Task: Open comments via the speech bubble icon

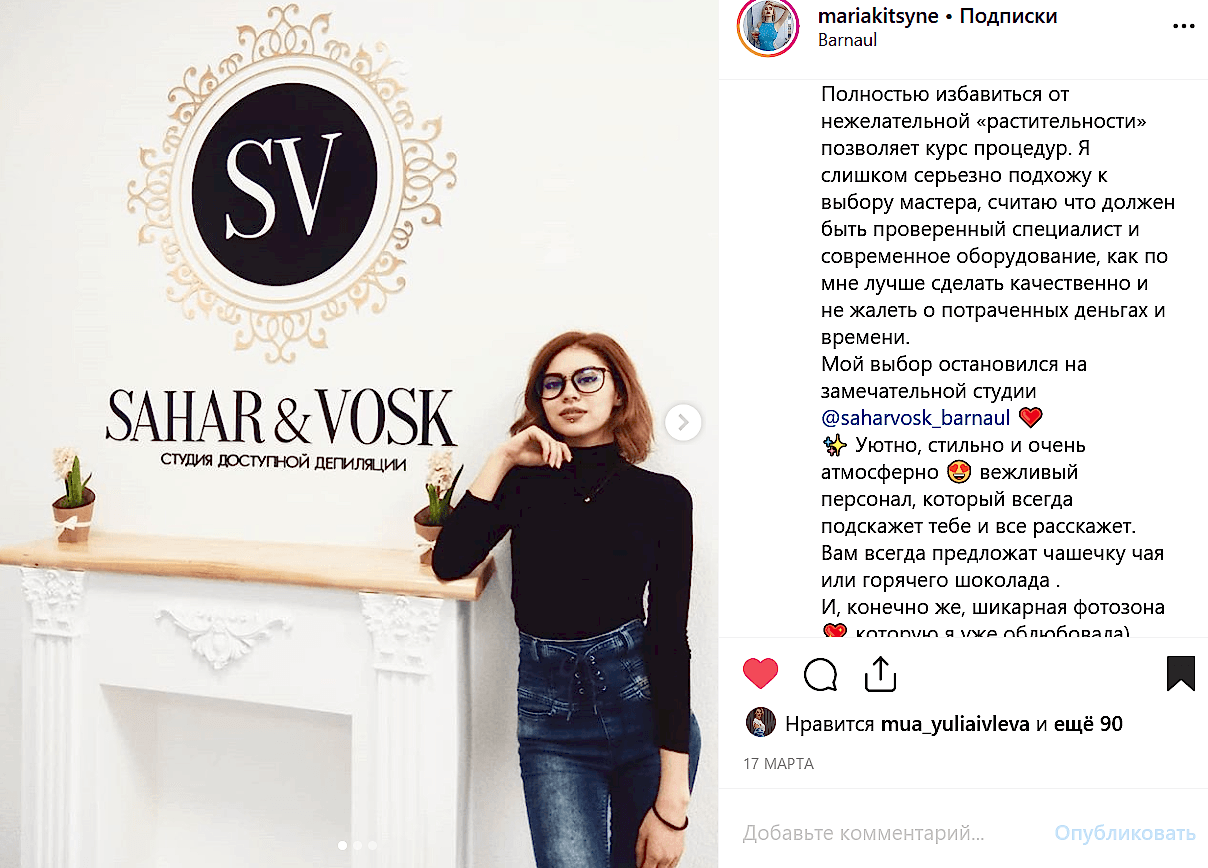Action: point(820,675)
